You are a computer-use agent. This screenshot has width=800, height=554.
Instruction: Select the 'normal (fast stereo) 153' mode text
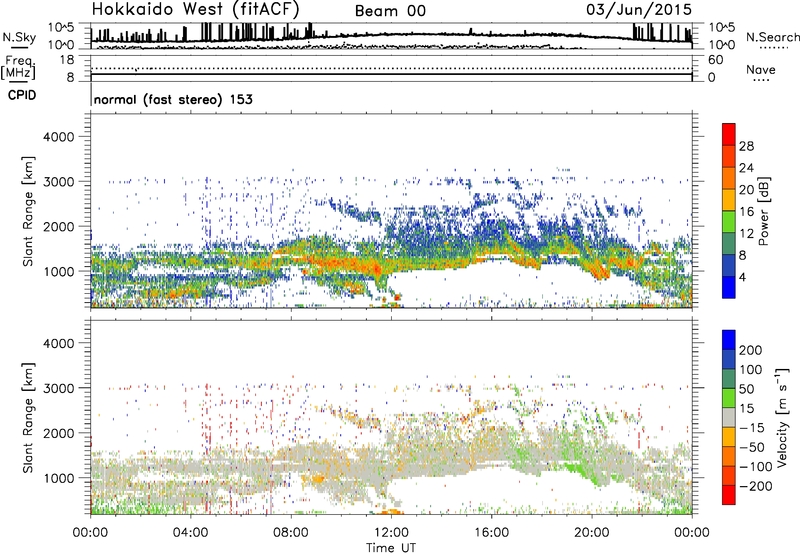[173, 99]
